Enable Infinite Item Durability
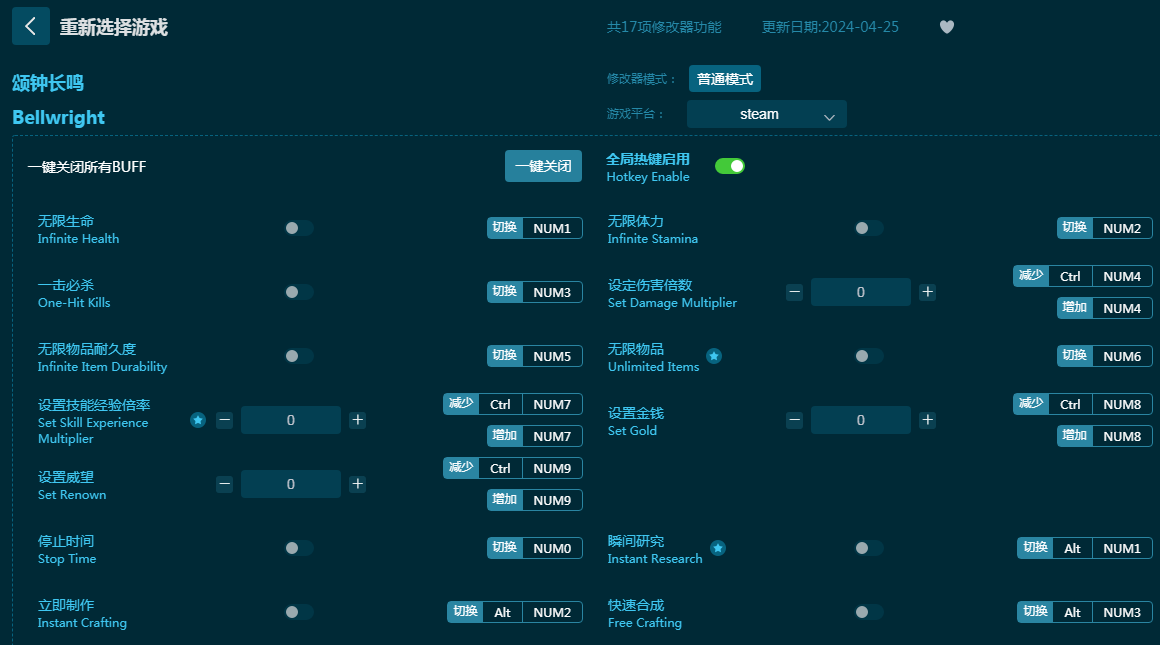This screenshot has height=645, width=1160. (299, 356)
